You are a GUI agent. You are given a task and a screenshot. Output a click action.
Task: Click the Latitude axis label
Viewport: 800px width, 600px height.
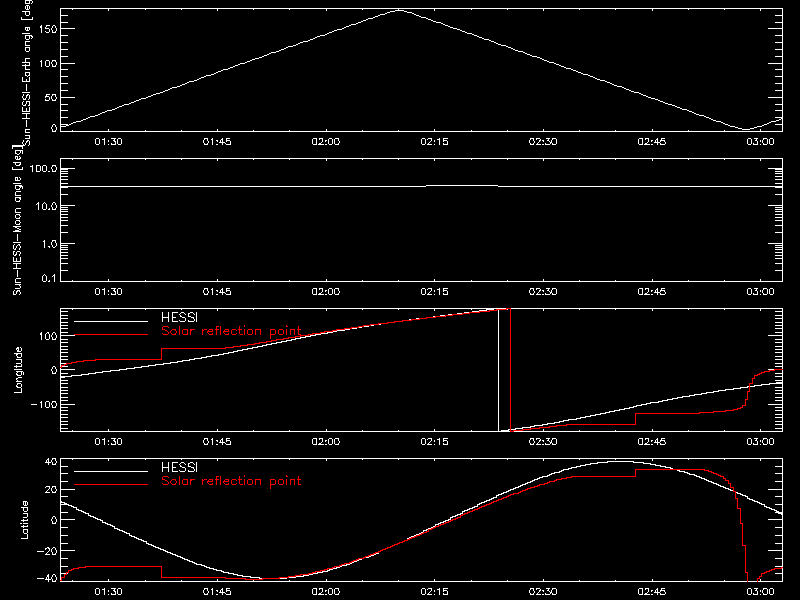[24, 519]
